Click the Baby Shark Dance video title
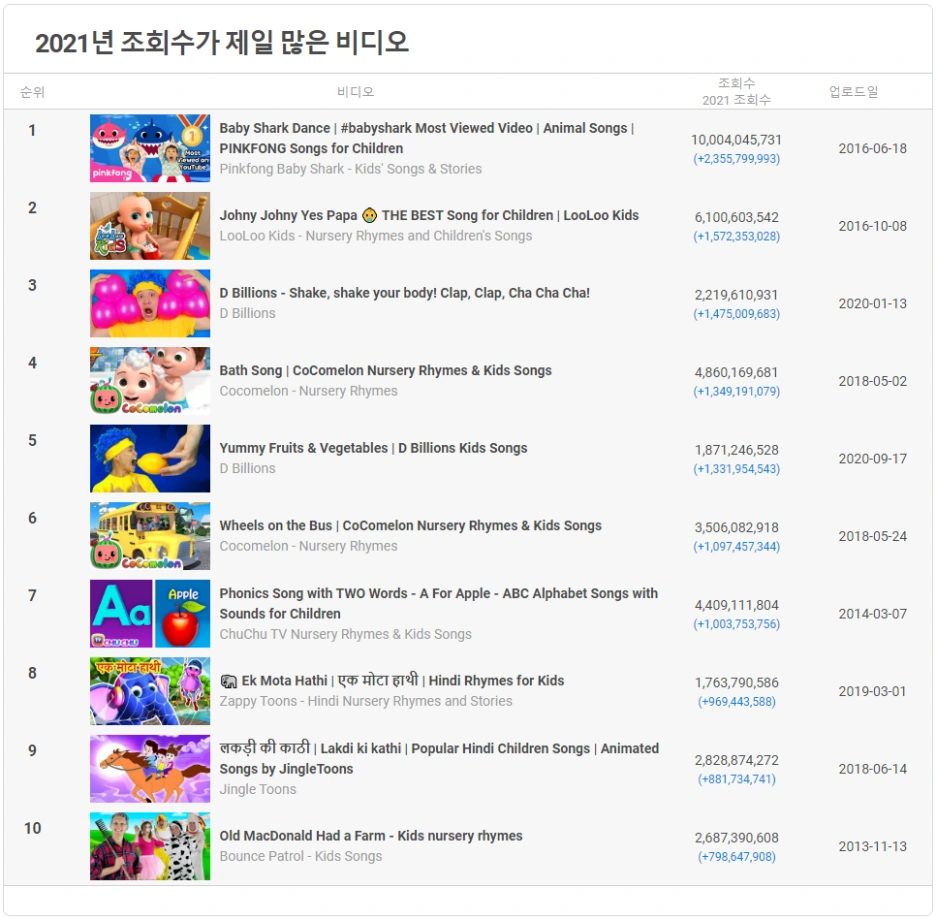The width and height of the screenshot is (936, 920). click(x=427, y=138)
